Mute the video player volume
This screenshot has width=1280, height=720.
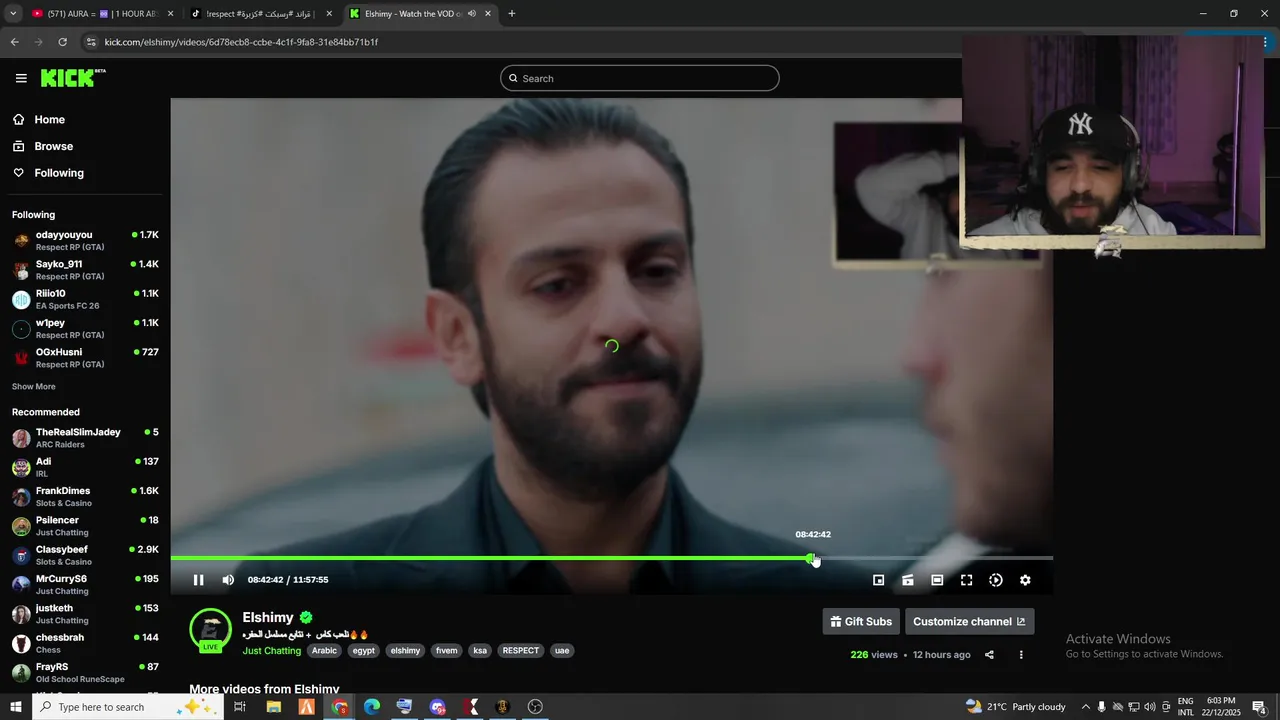[228, 580]
